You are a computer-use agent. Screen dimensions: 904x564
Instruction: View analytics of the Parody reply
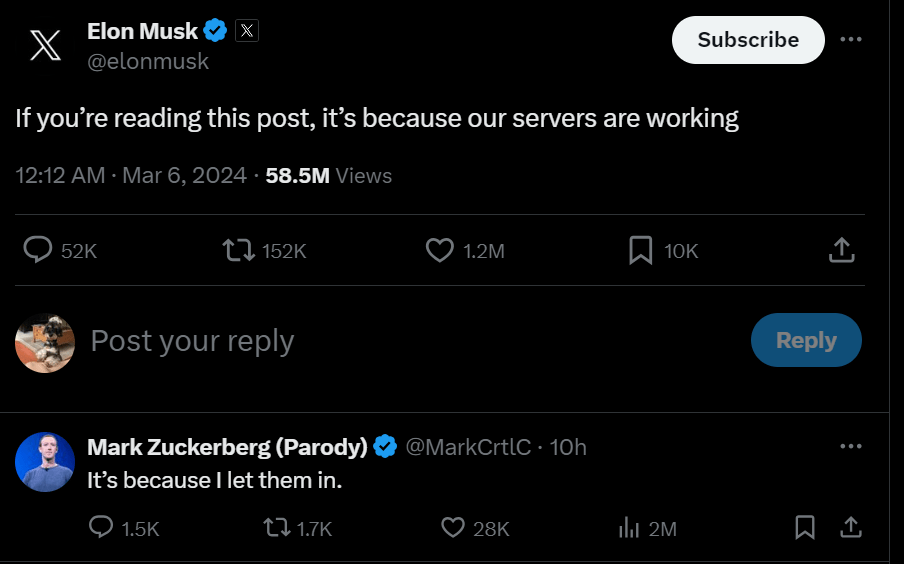(629, 527)
